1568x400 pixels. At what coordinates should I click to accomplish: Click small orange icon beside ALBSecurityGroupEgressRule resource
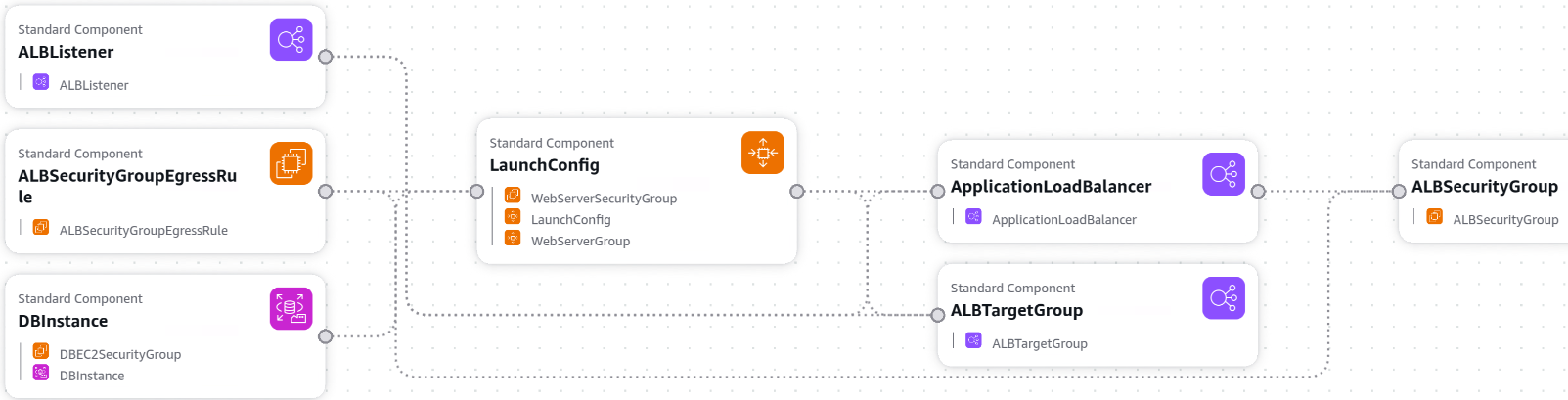coord(41,227)
